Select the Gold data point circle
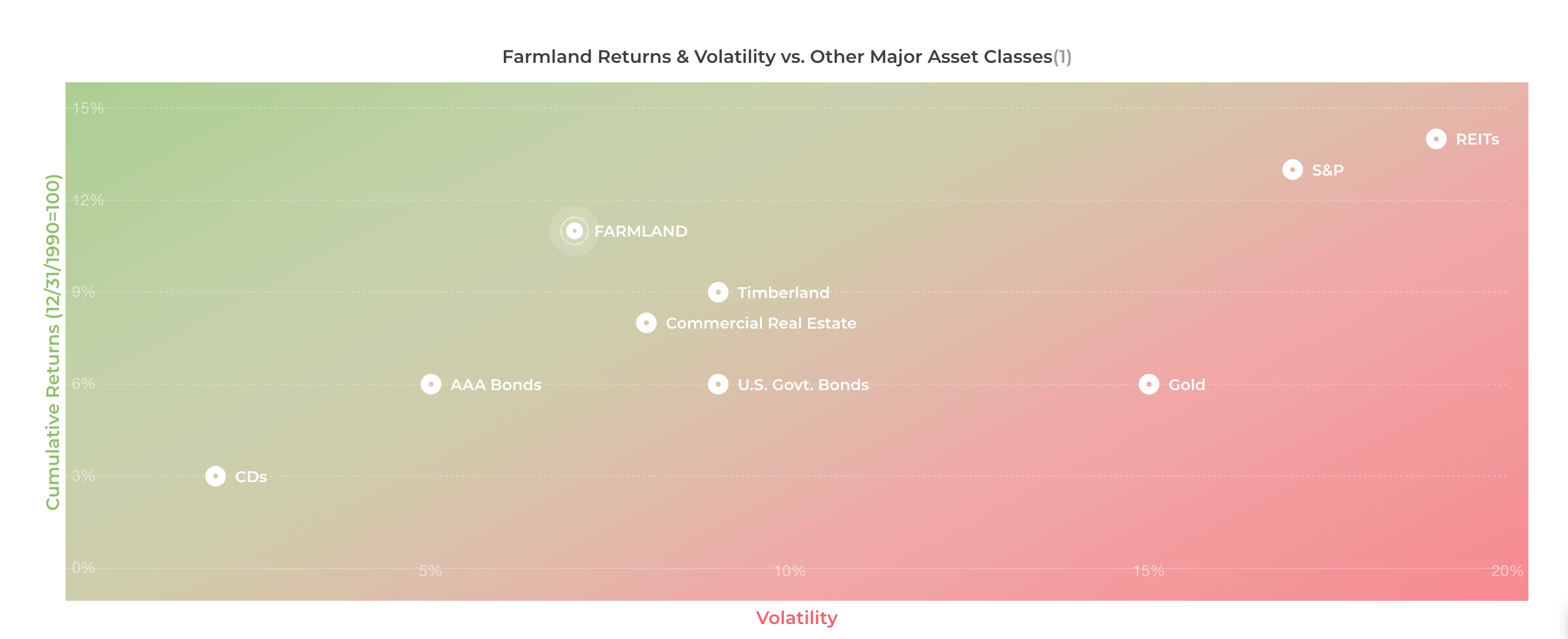Screen dimensions: 1568x639 1148,384
